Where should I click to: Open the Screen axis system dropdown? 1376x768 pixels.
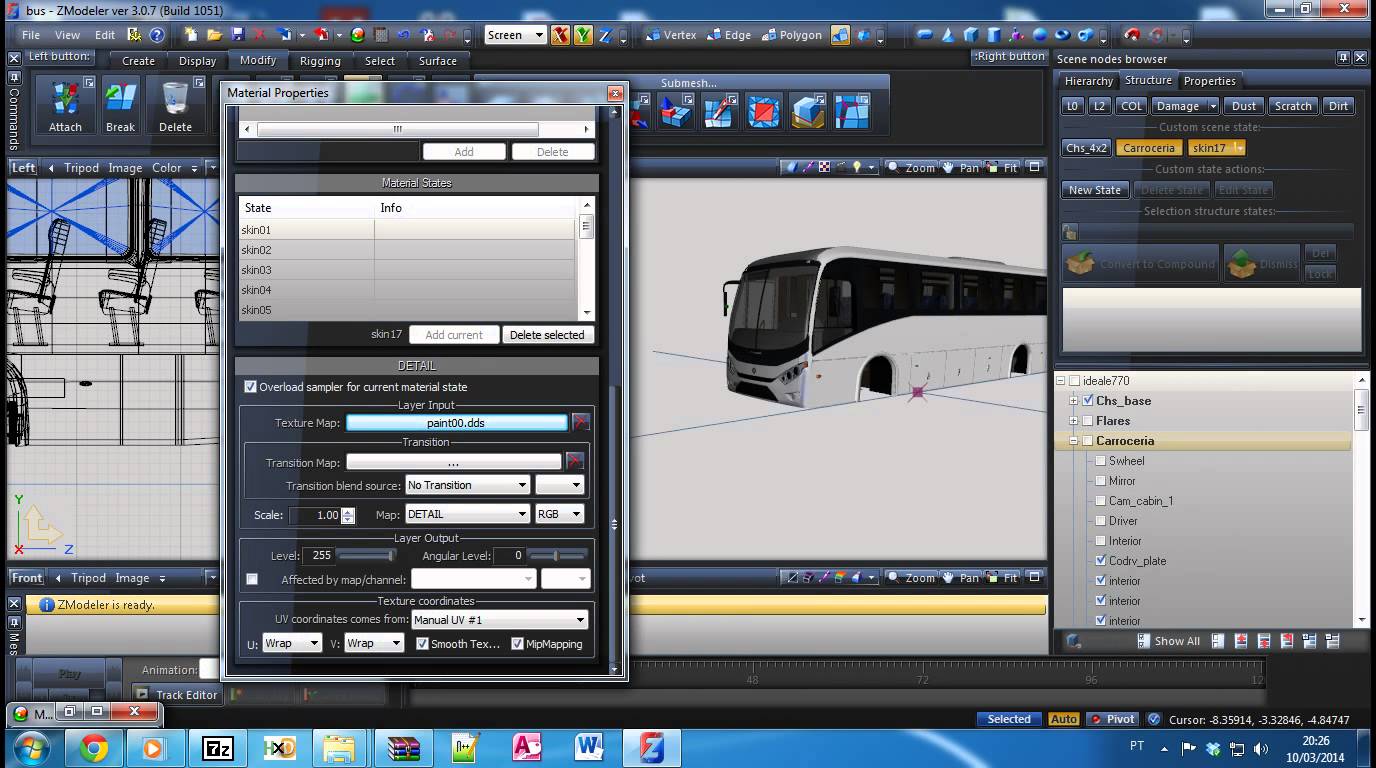pos(515,35)
